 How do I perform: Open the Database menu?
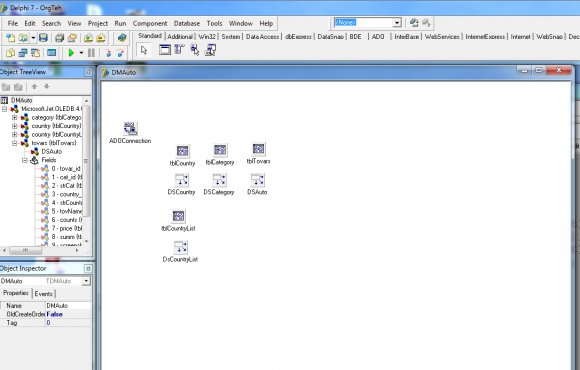(187, 23)
